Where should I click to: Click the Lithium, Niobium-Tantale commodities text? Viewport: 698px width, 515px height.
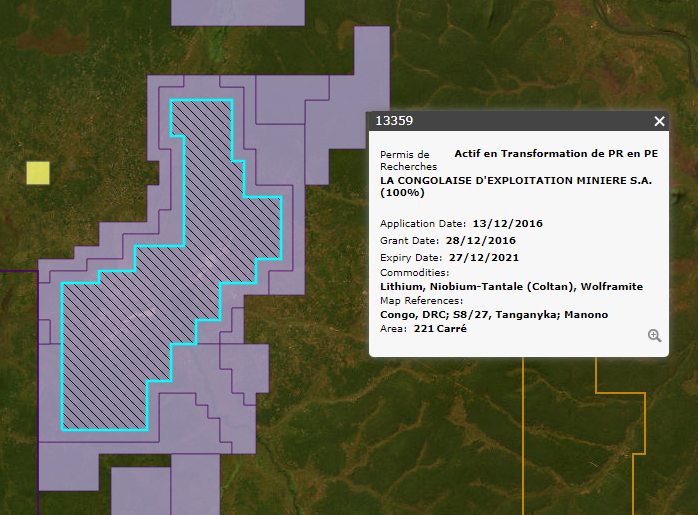(511, 286)
